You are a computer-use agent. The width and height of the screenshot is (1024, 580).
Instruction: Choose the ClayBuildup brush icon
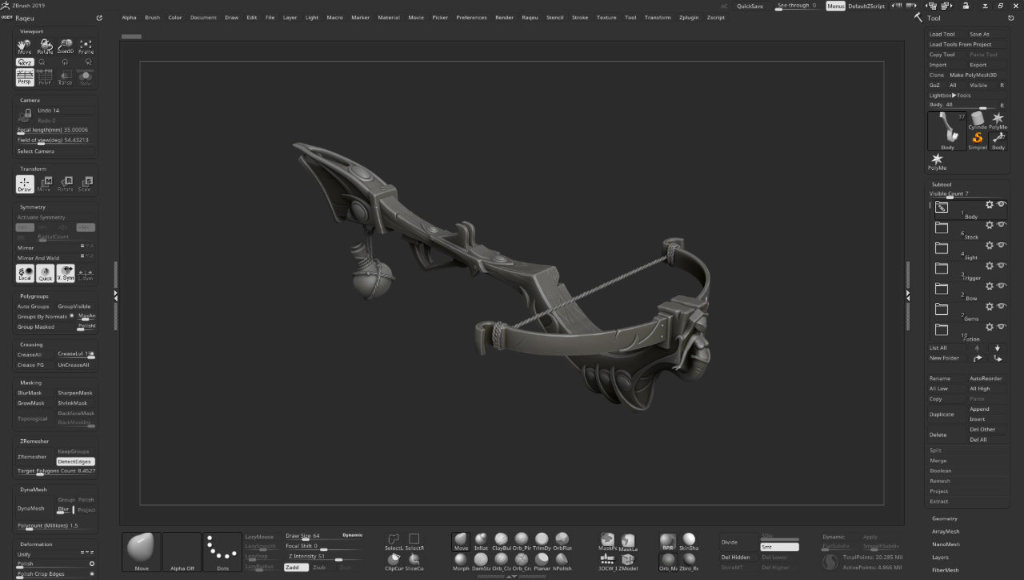pos(501,541)
